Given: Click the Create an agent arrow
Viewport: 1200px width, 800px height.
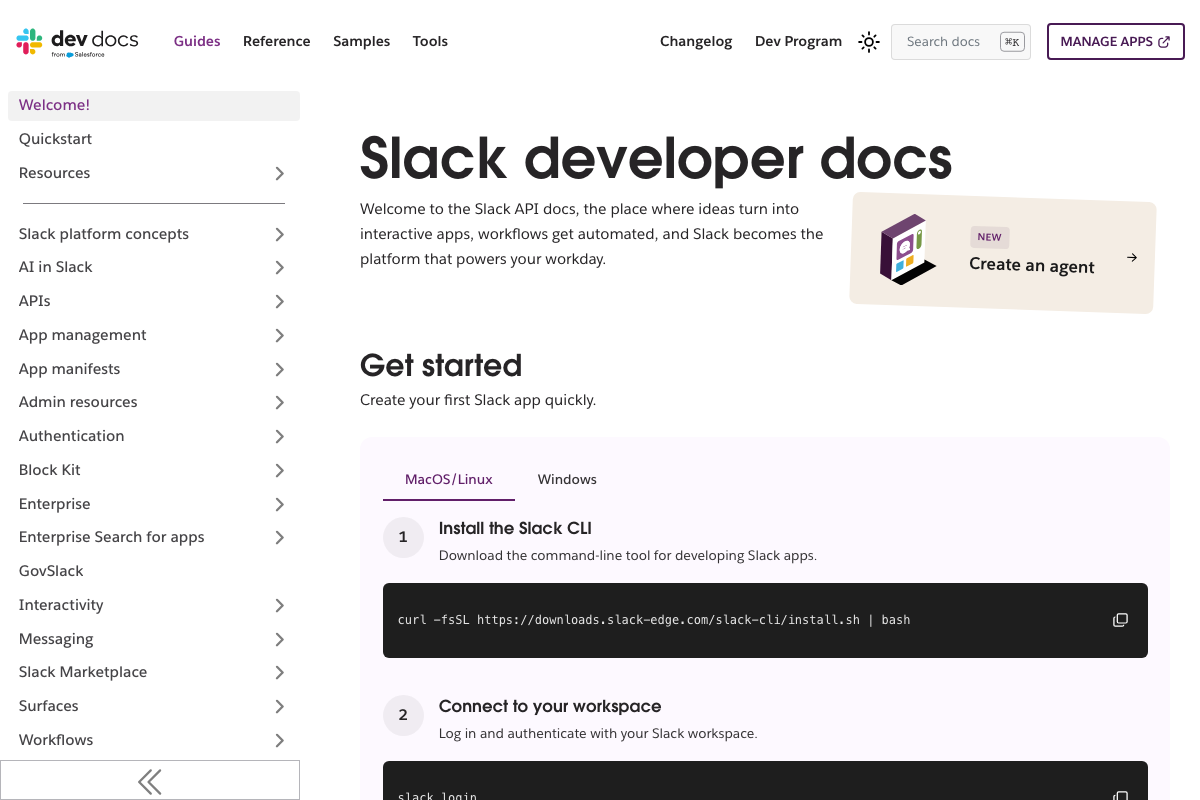Looking at the screenshot, I should tap(1132, 258).
